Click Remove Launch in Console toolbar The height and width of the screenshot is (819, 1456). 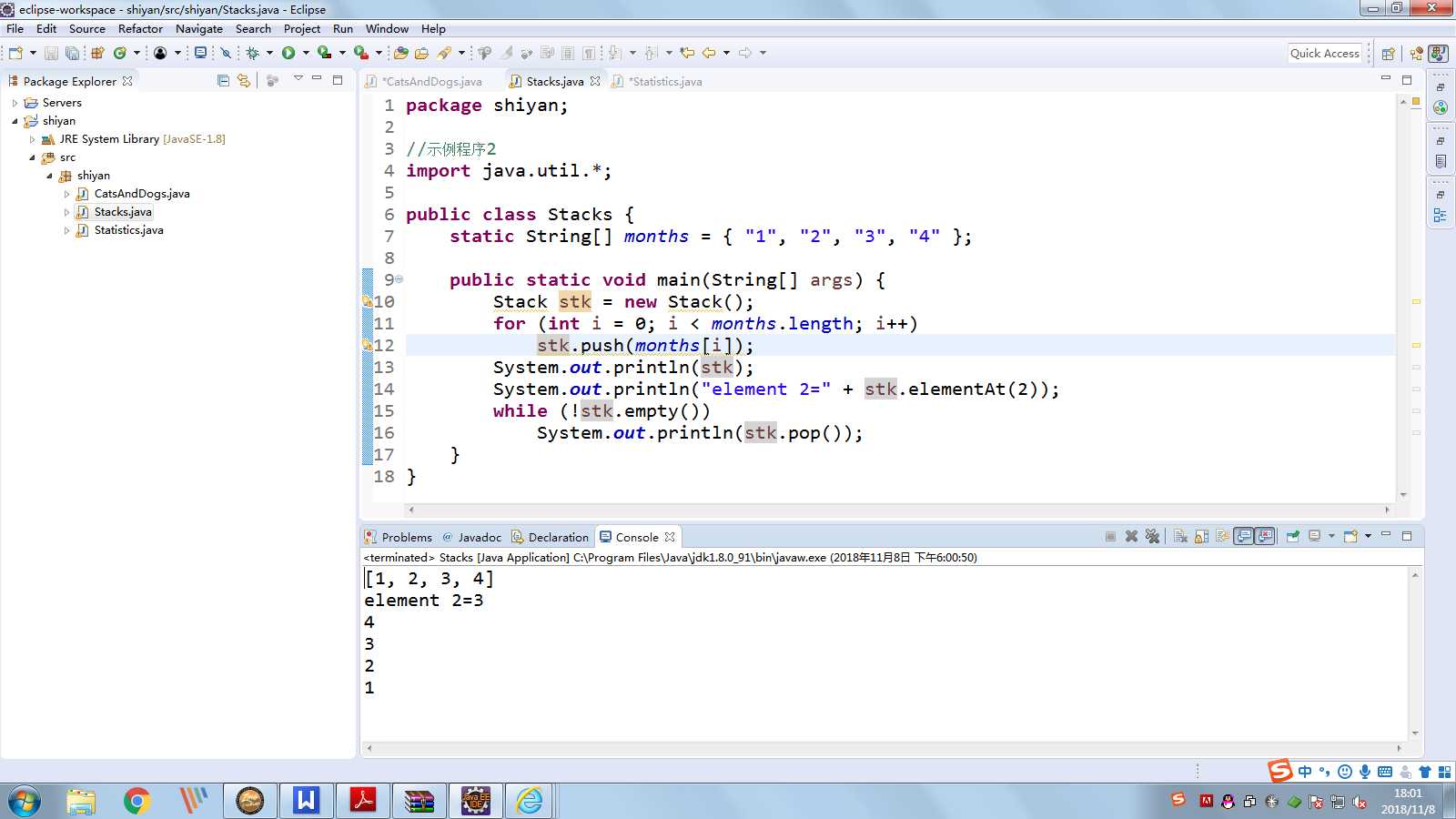1131,536
